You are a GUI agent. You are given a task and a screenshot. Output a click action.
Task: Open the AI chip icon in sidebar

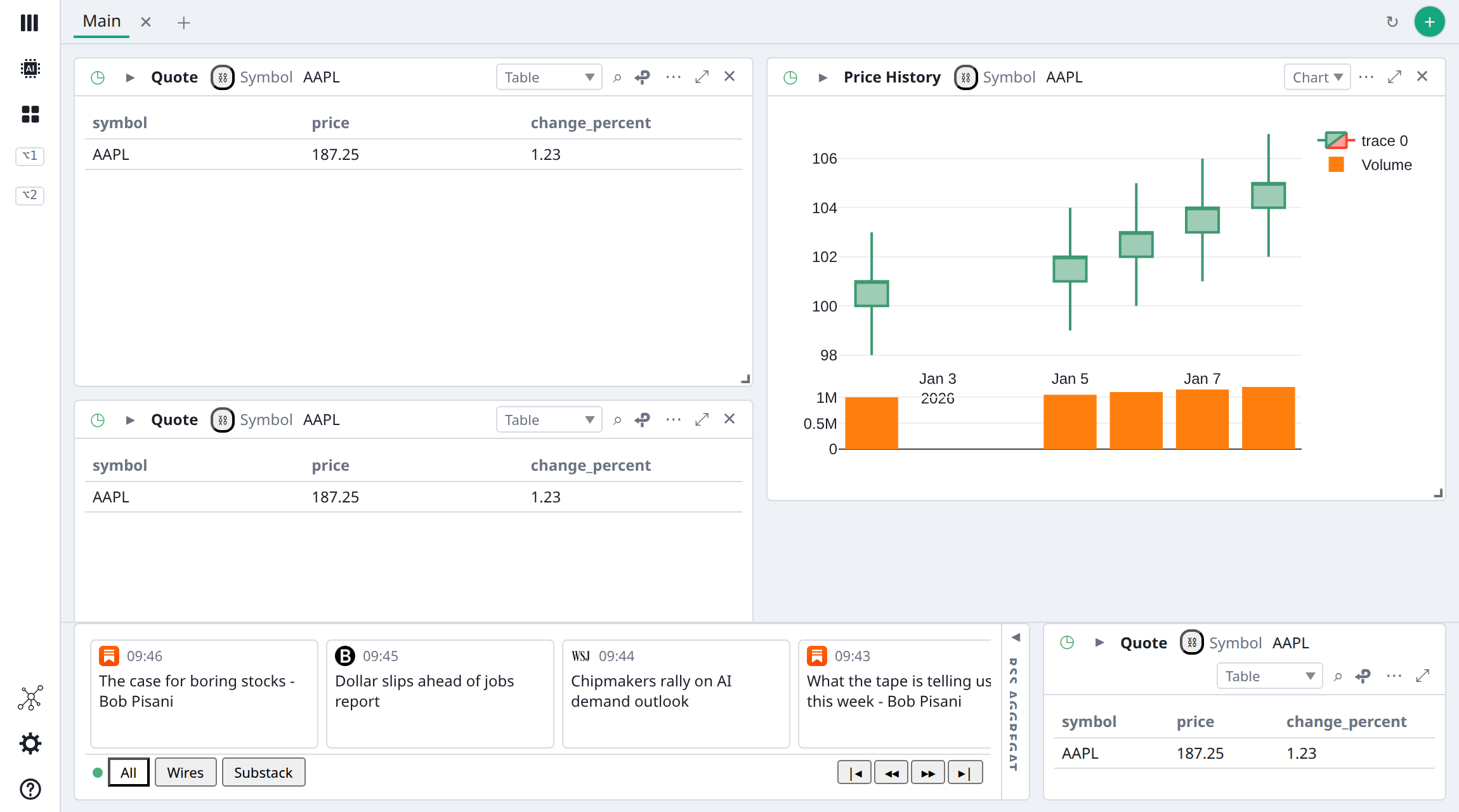click(x=30, y=69)
